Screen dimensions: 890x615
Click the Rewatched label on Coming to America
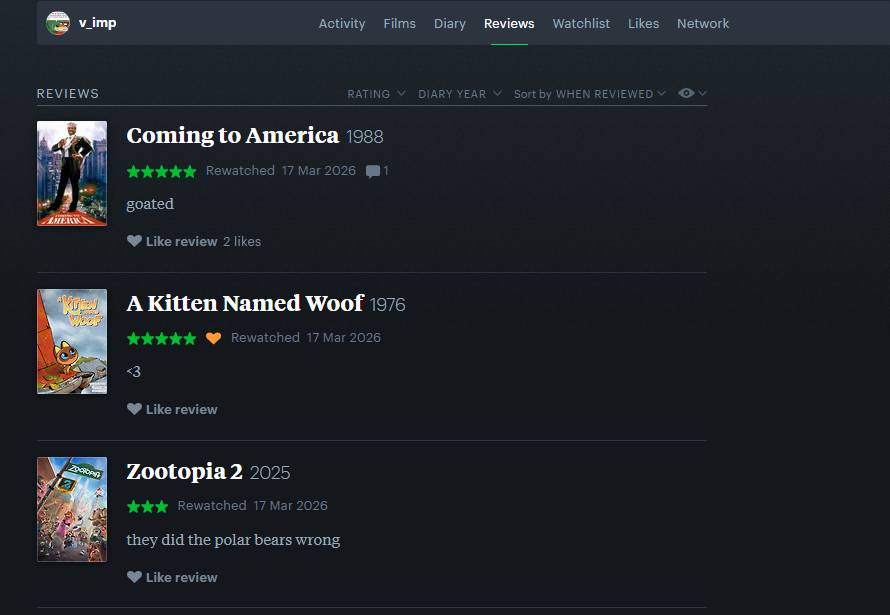click(x=240, y=171)
